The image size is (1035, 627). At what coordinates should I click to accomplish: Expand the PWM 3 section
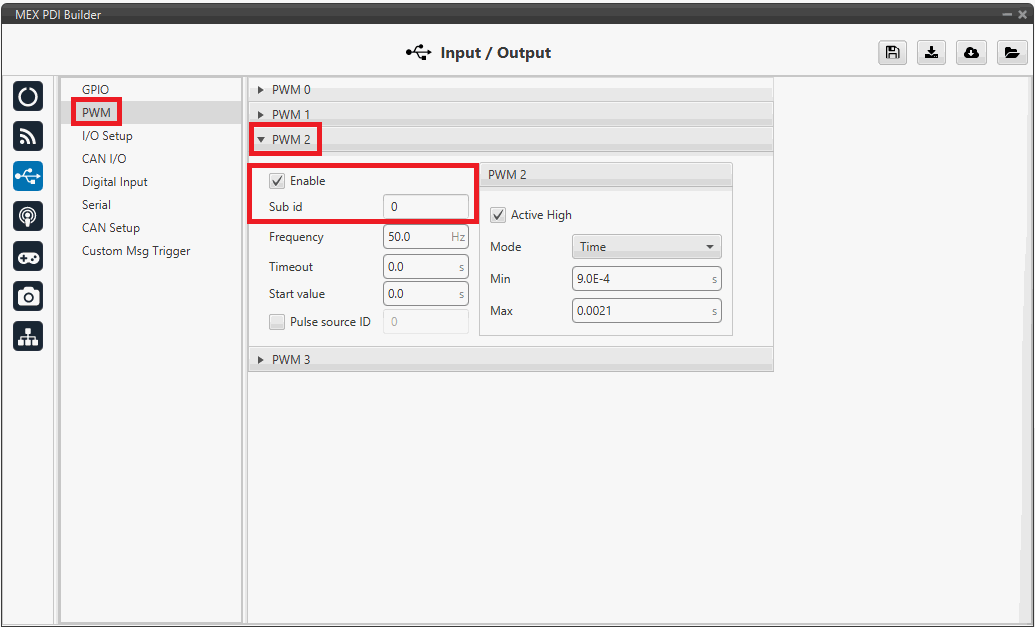pyautogui.click(x=291, y=359)
